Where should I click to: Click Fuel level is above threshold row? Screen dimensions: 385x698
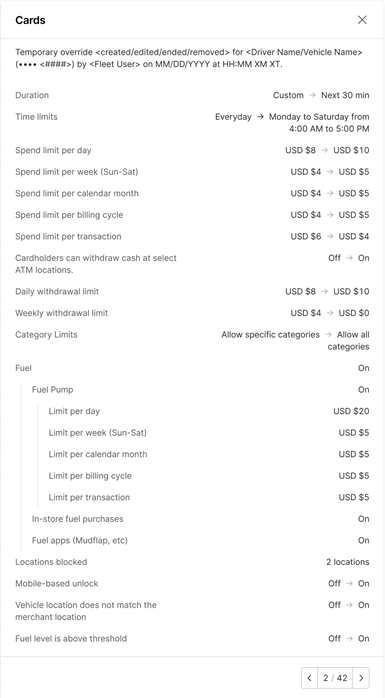coord(192,638)
